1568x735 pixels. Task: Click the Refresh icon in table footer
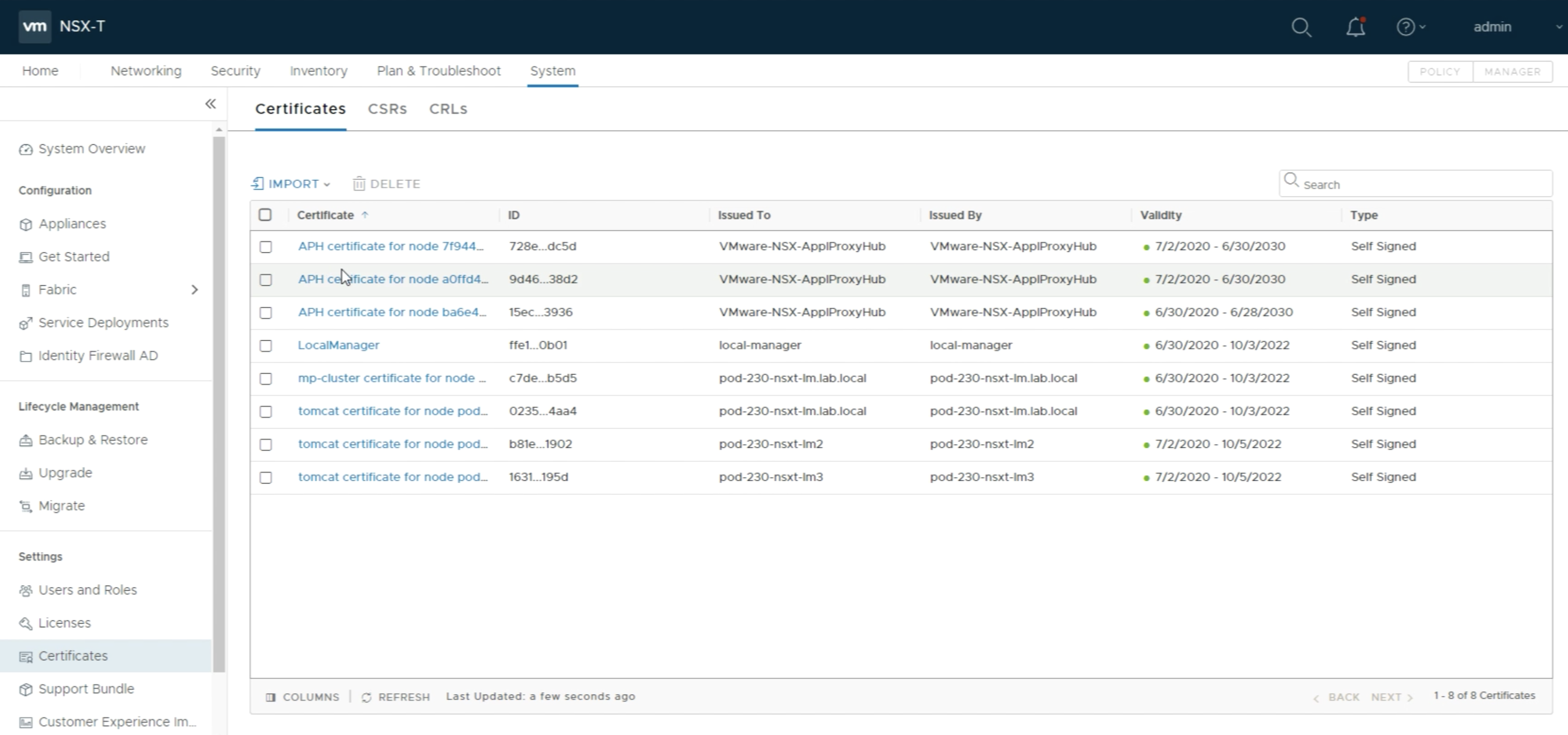pyautogui.click(x=366, y=697)
